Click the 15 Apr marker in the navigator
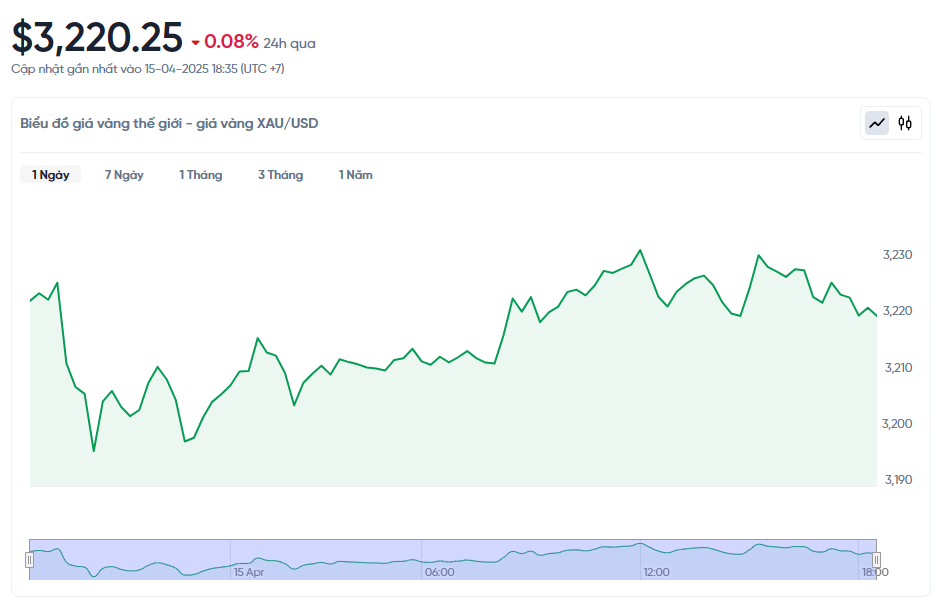The width and height of the screenshot is (940, 613). coord(249,572)
